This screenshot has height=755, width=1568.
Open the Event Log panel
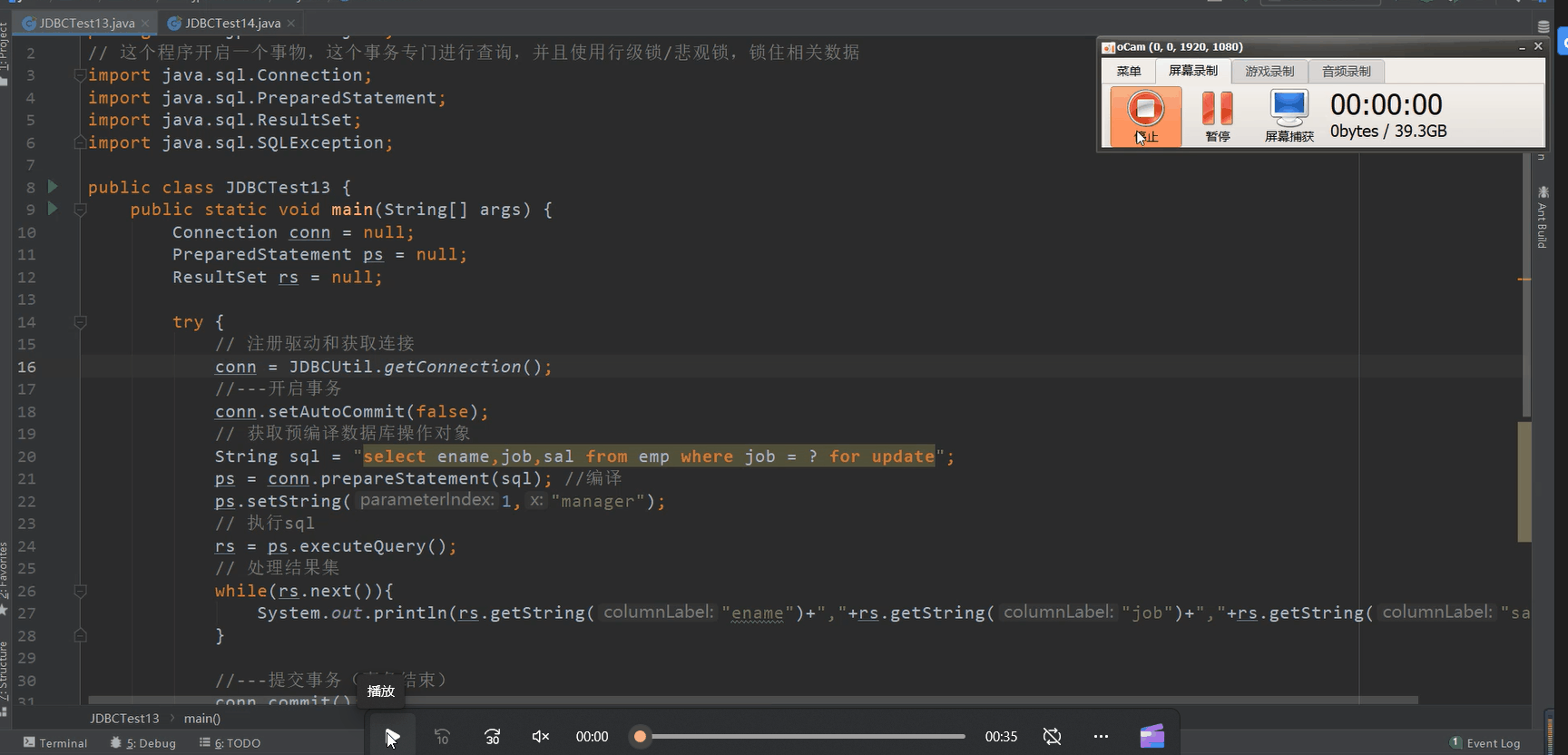pyautogui.click(x=1485, y=742)
